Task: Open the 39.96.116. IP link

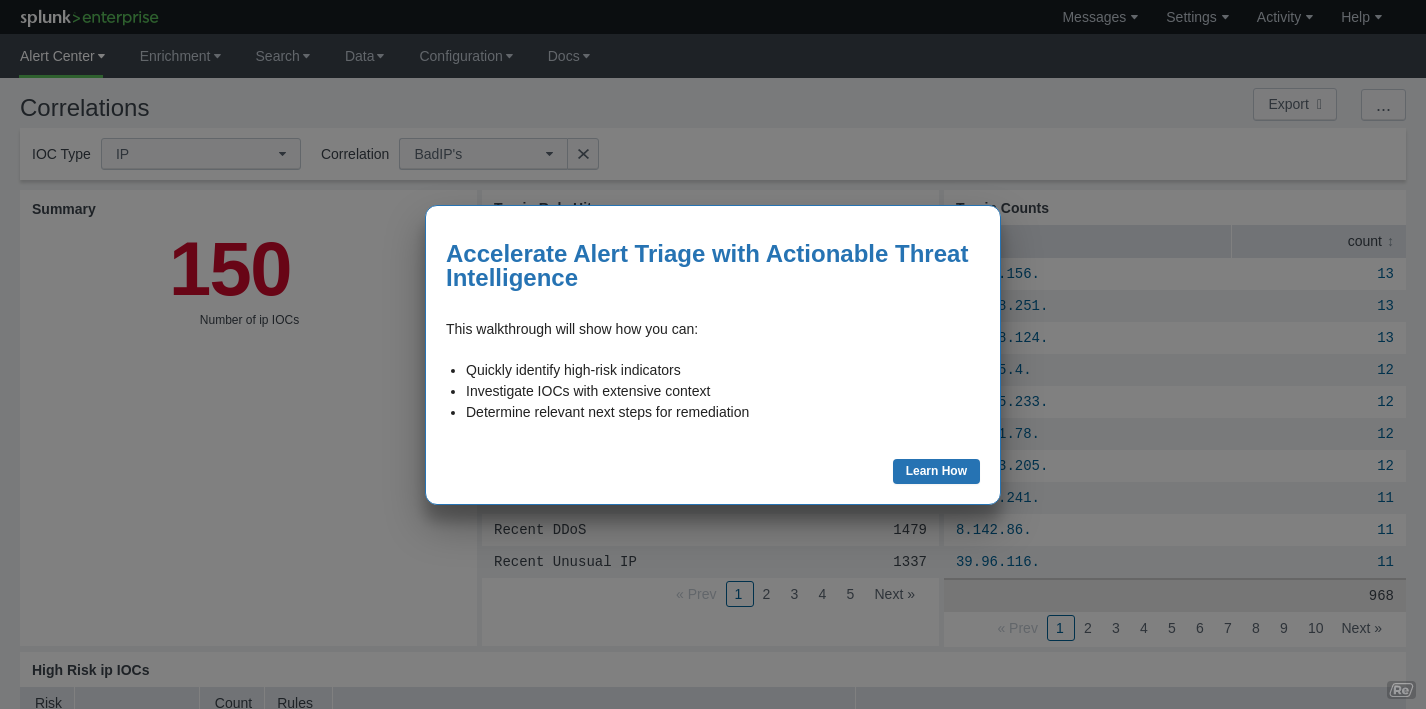Action: click(x=997, y=562)
